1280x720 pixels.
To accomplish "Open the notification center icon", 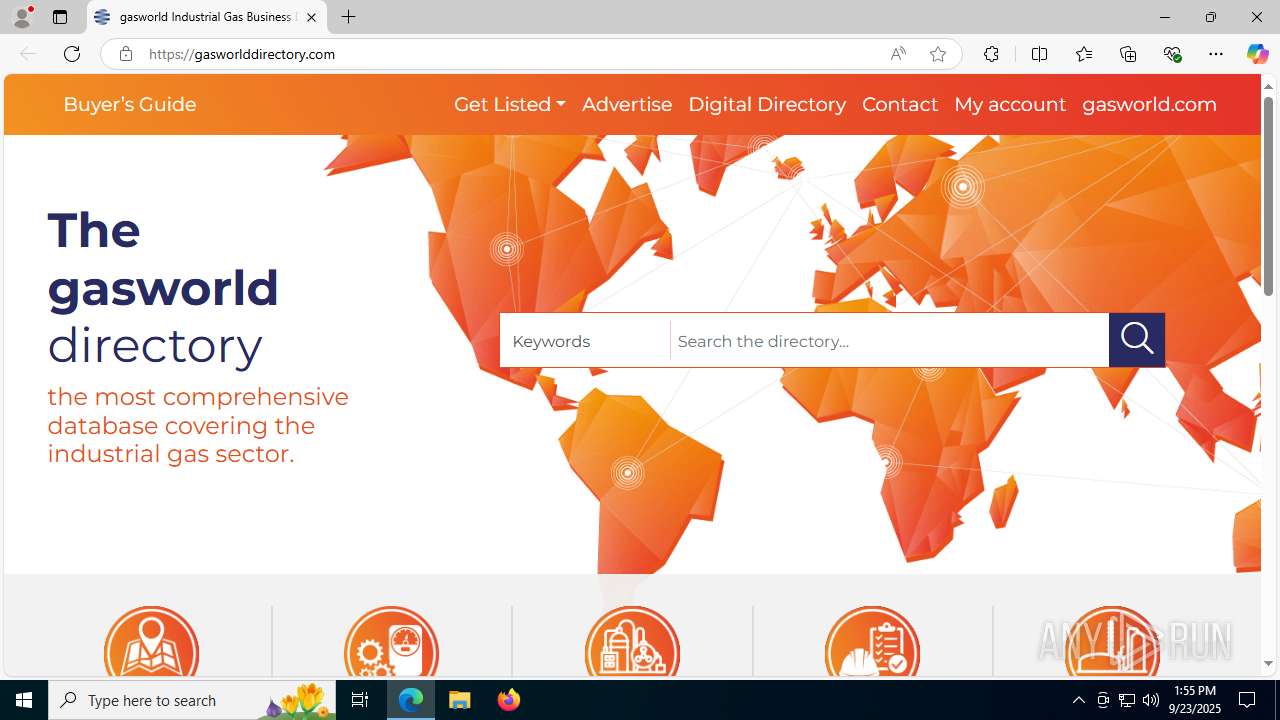I will point(1248,700).
